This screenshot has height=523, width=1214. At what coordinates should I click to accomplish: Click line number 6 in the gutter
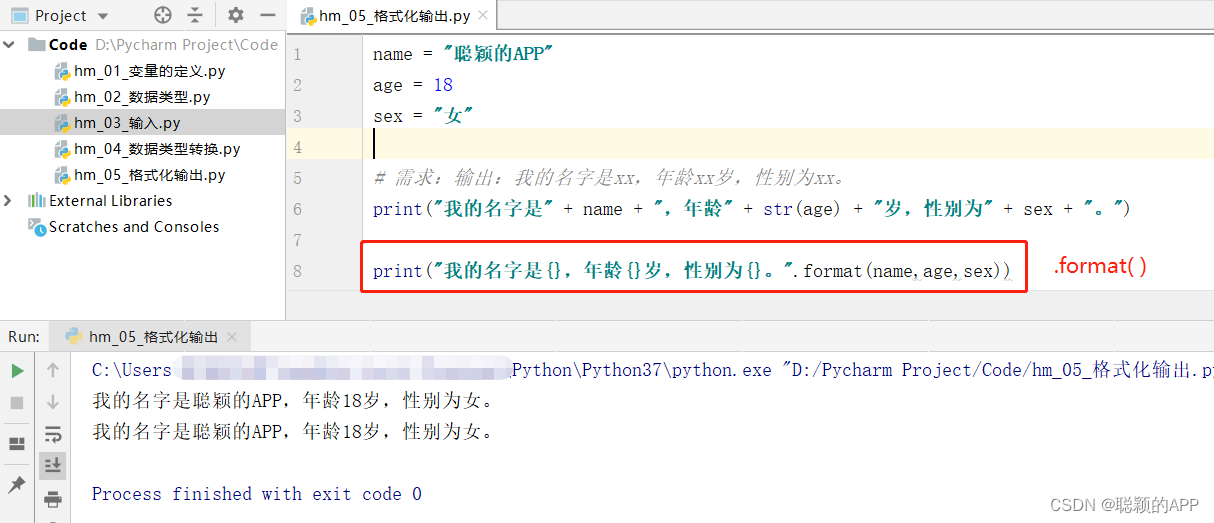(x=297, y=209)
